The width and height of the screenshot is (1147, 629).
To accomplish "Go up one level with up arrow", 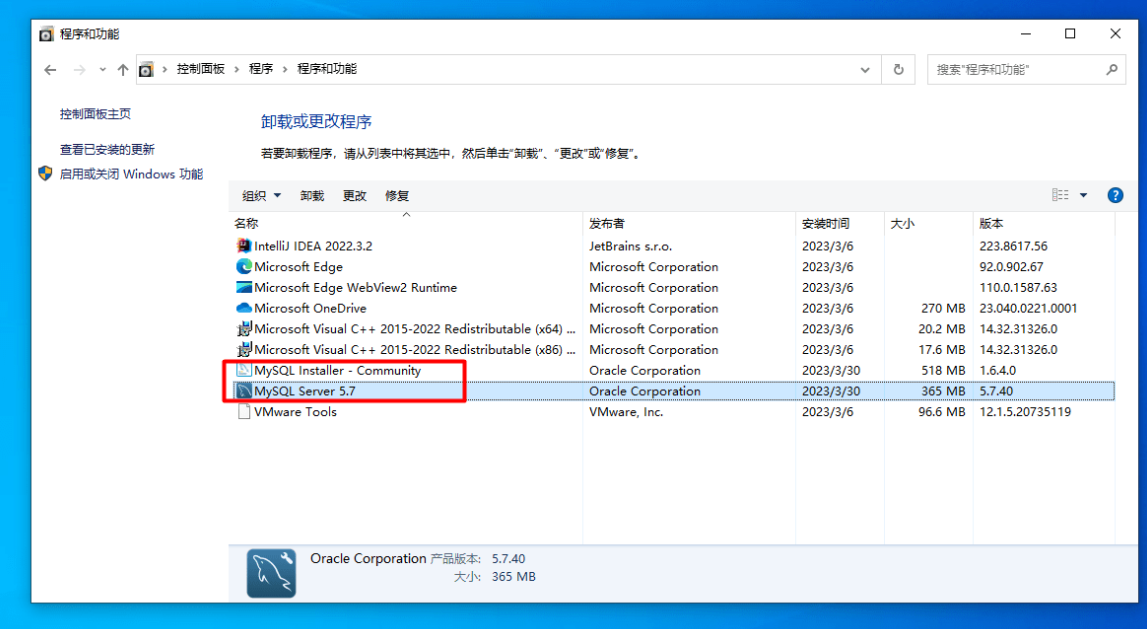I will [123, 69].
